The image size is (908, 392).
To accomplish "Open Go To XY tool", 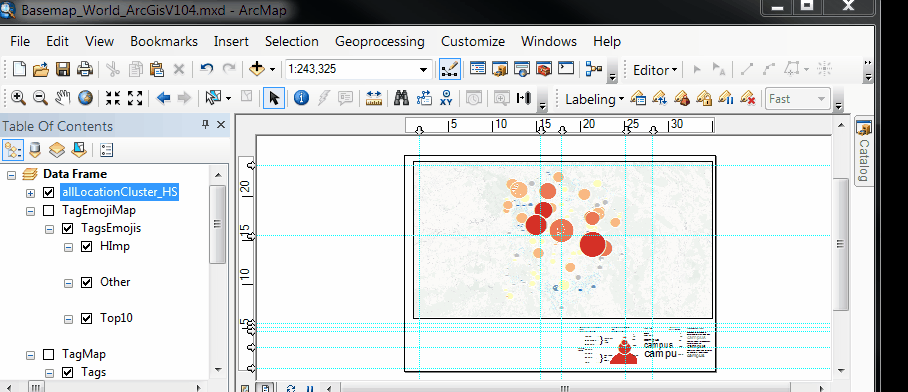I will point(446,98).
